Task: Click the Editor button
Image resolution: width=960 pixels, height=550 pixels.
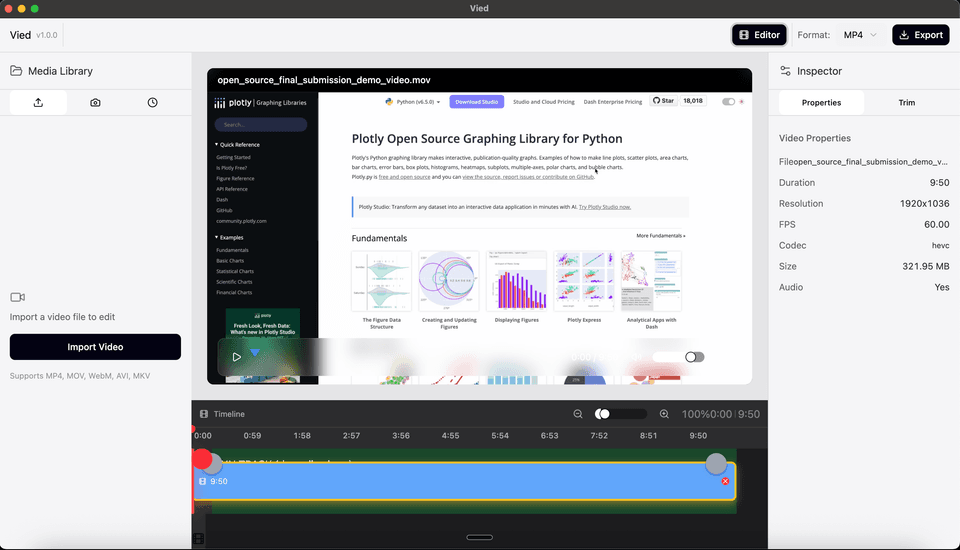Action: pyautogui.click(x=759, y=35)
